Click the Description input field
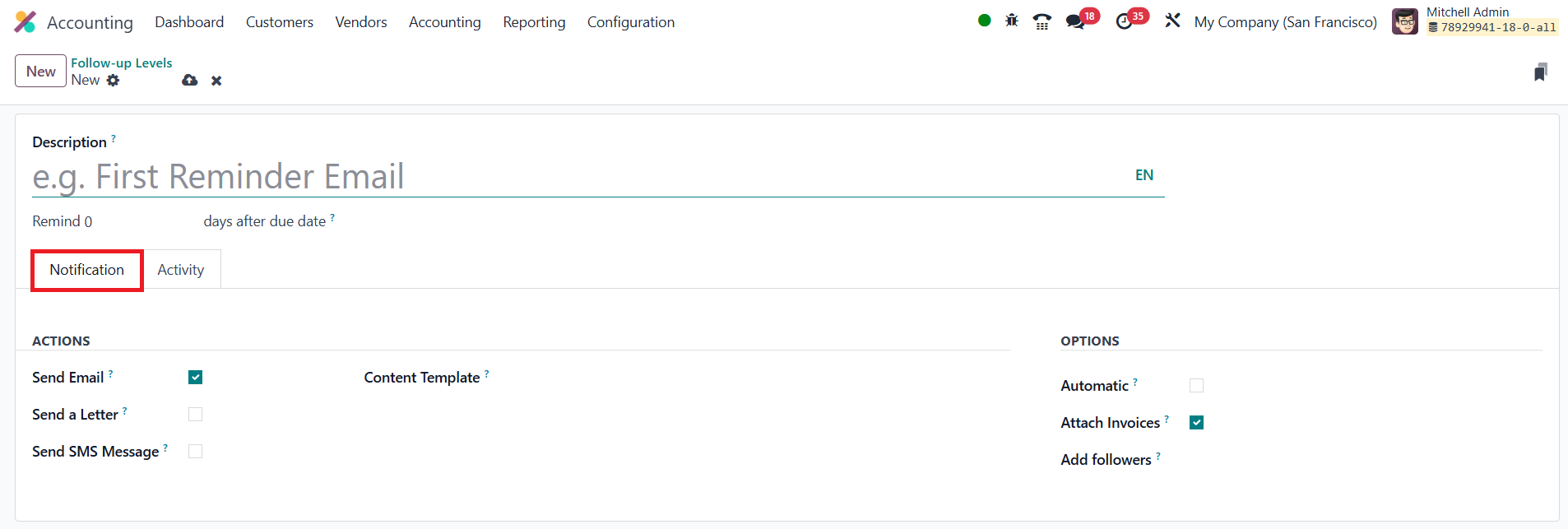The width and height of the screenshot is (1568, 529). 576,177
